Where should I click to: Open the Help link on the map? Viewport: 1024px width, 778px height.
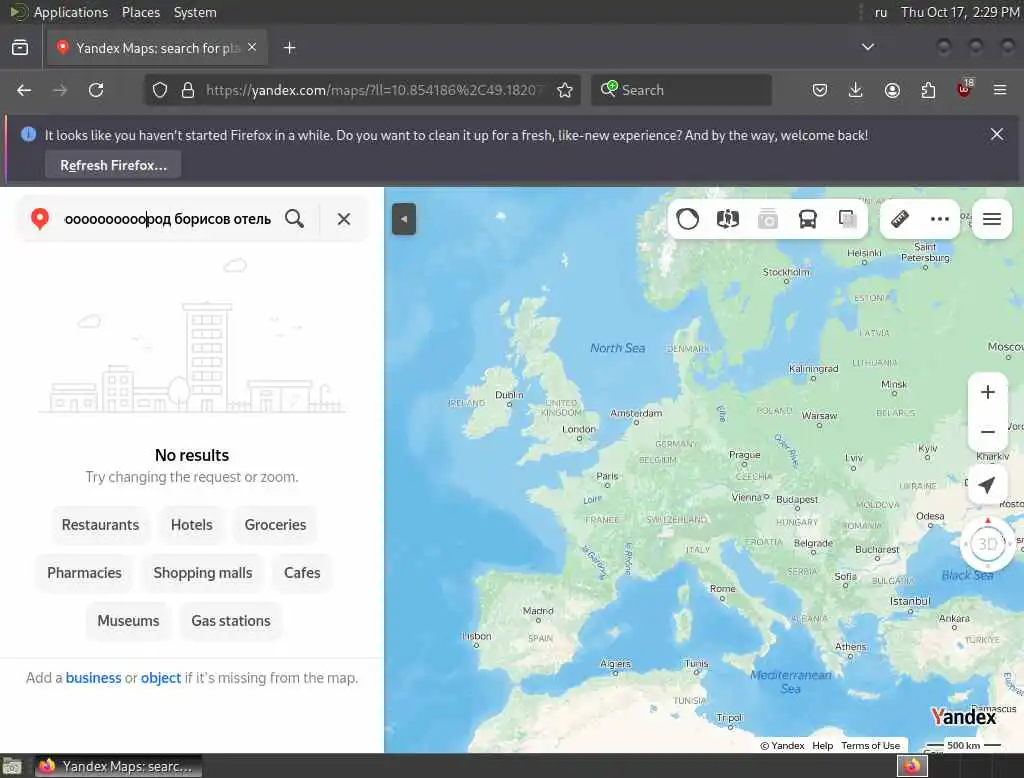[x=823, y=745]
